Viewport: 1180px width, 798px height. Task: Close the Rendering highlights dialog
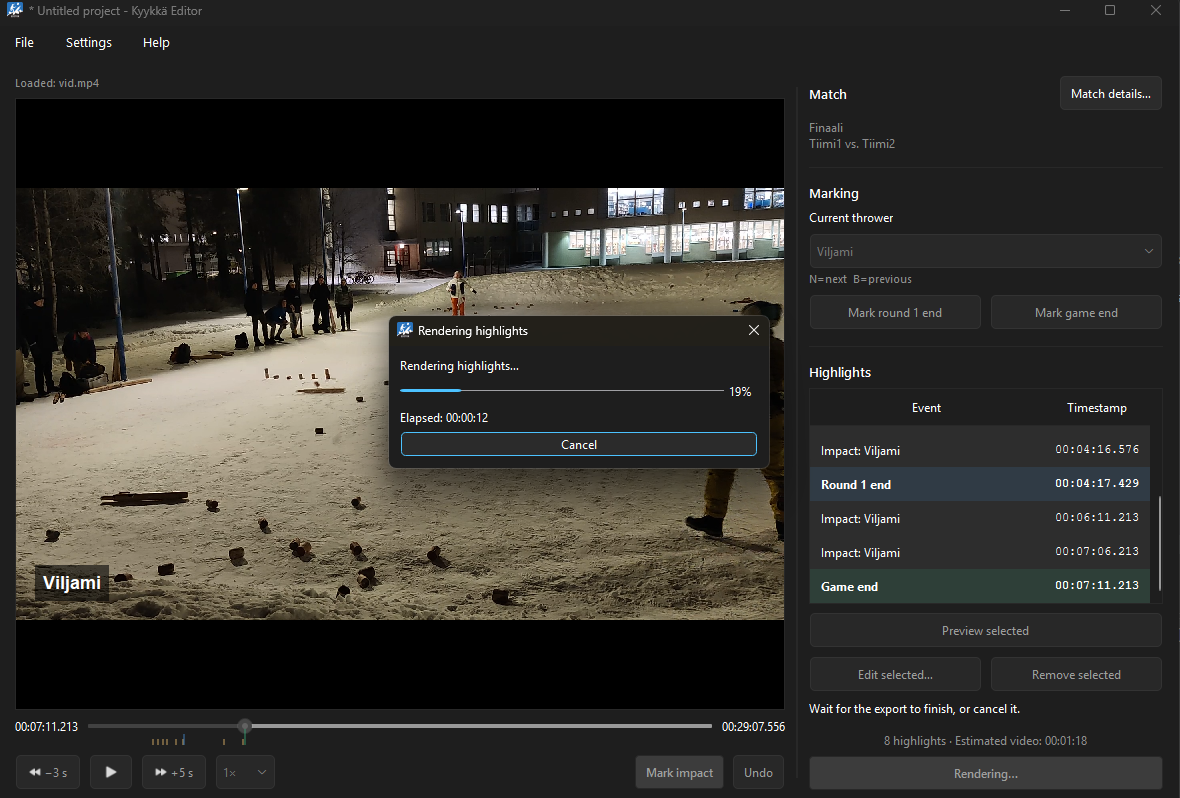point(753,330)
